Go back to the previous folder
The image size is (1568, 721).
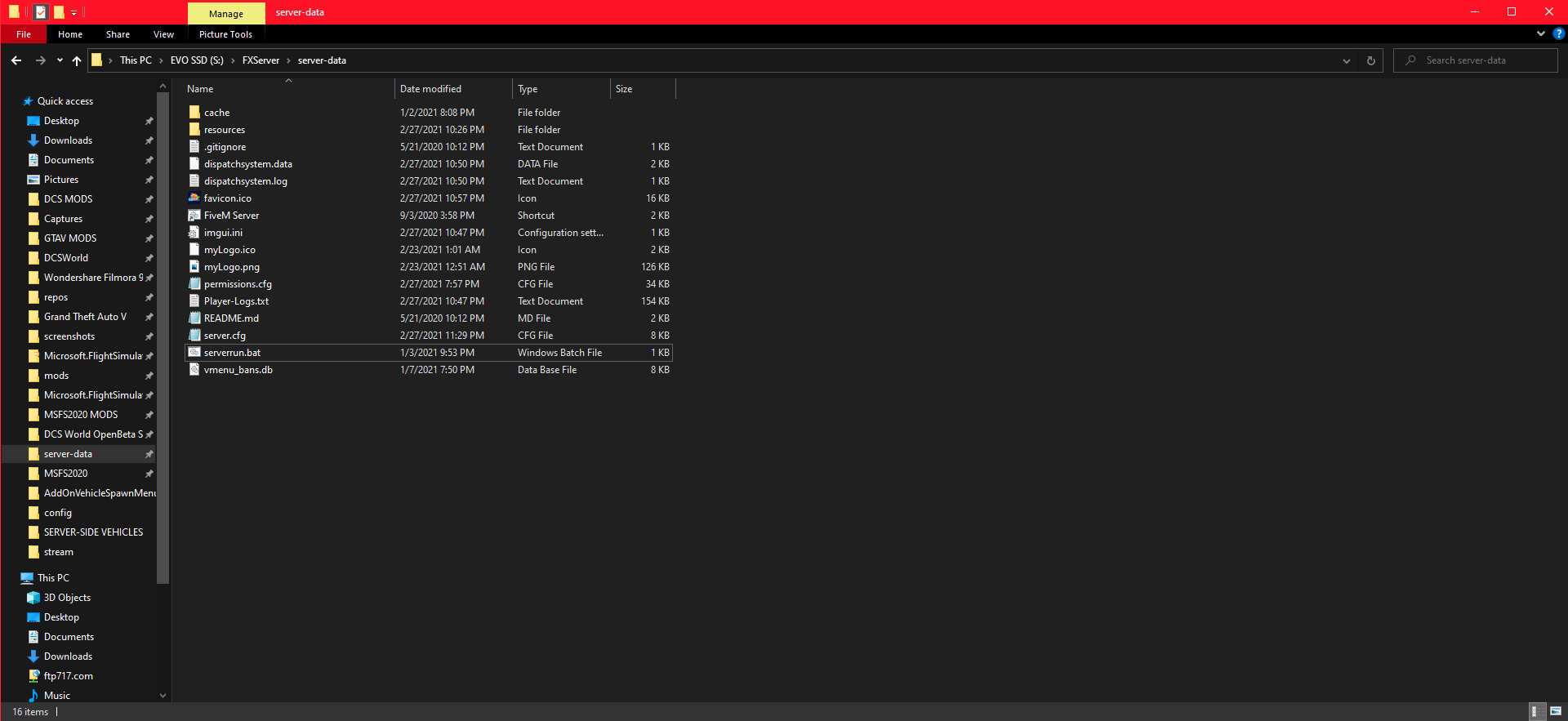(16, 60)
